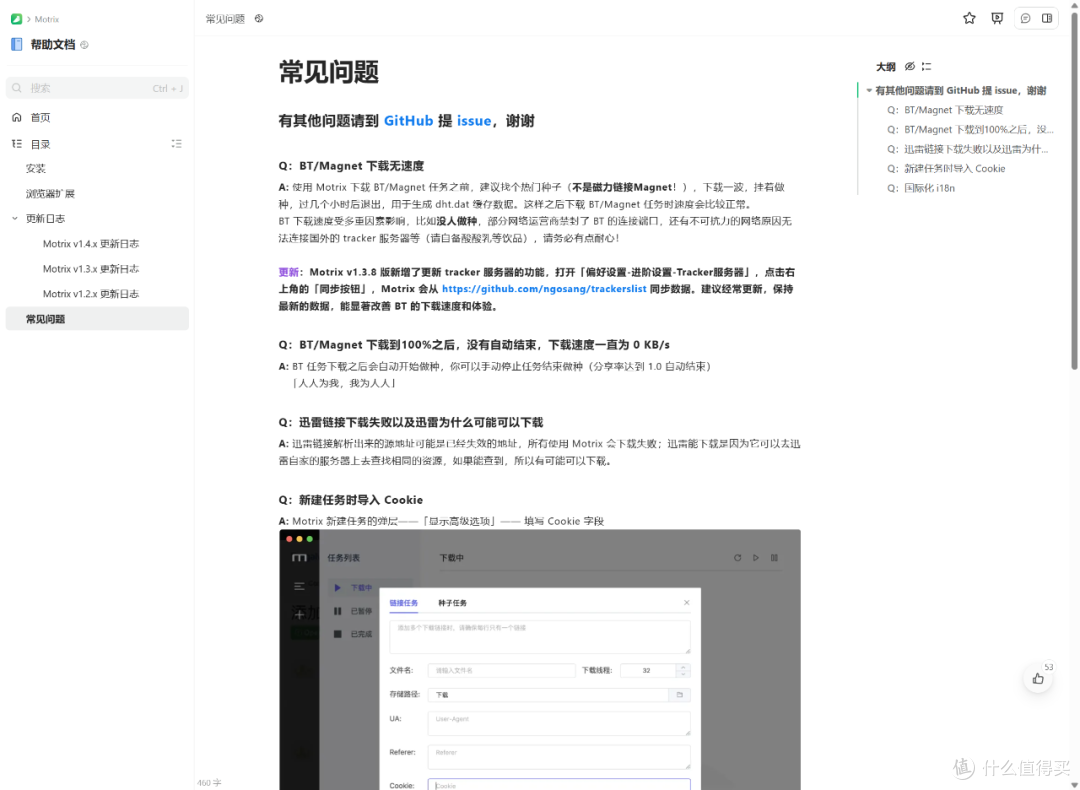The width and height of the screenshot is (1080, 790).
Task: Open the 浏览器扩展 document
Action: [x=50, y=194]
